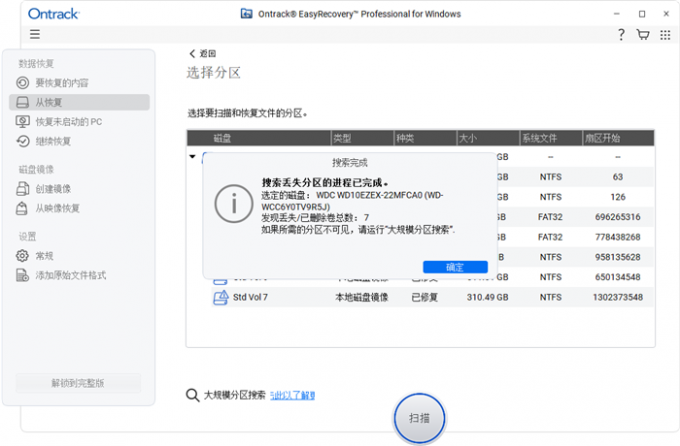Click 解锁到完整版 button
The width and height of the screenshot is (680, 446).
[78, 383]
